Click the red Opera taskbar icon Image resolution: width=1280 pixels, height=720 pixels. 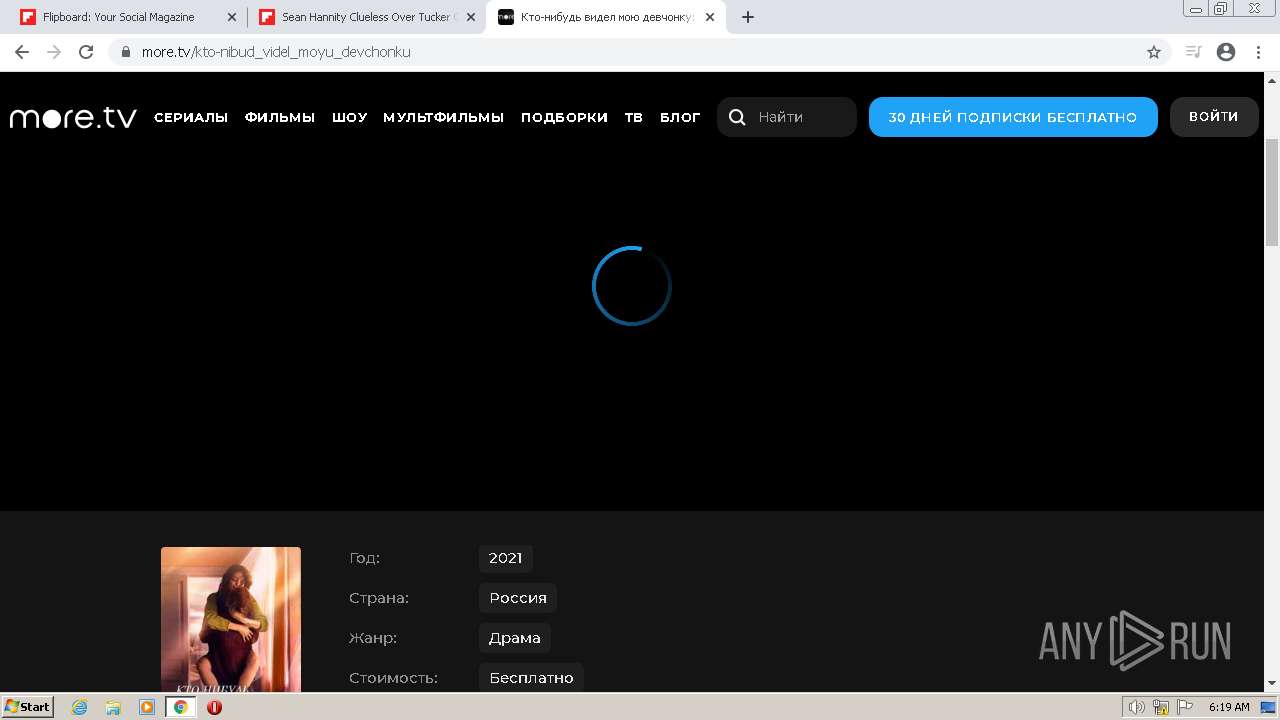[214, 707]
